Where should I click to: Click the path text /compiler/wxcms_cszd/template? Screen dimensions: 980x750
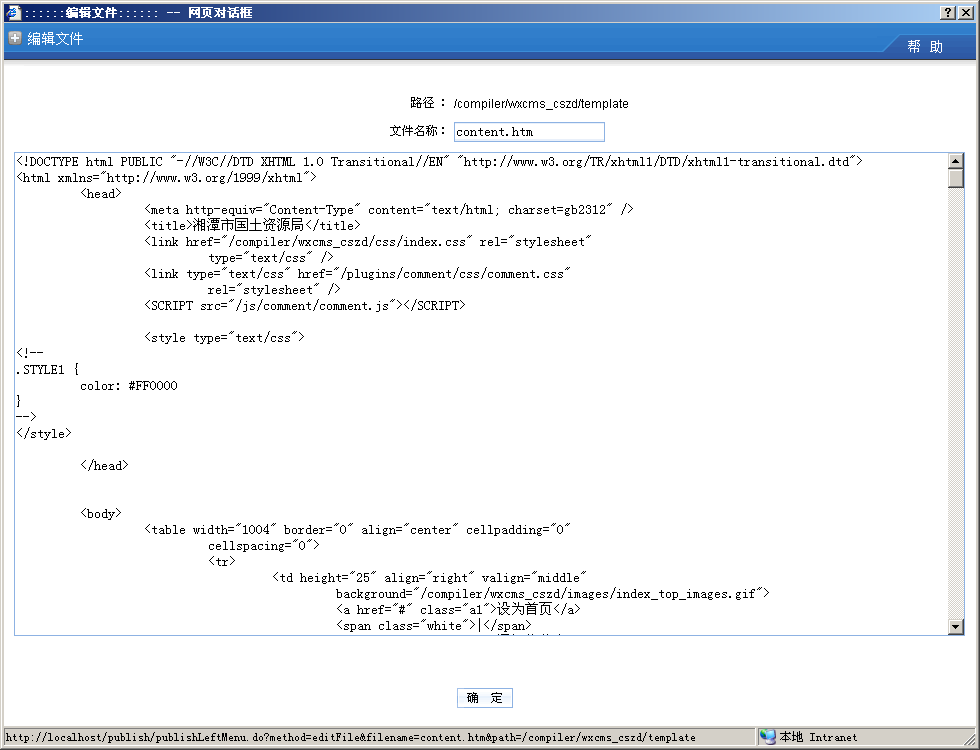[x=541, y=104]
